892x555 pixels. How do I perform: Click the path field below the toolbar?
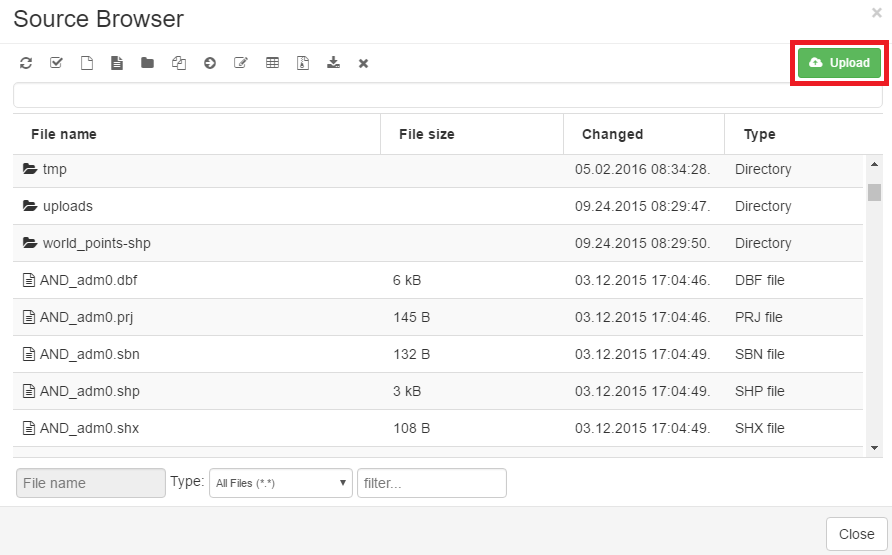click(448, 95)
